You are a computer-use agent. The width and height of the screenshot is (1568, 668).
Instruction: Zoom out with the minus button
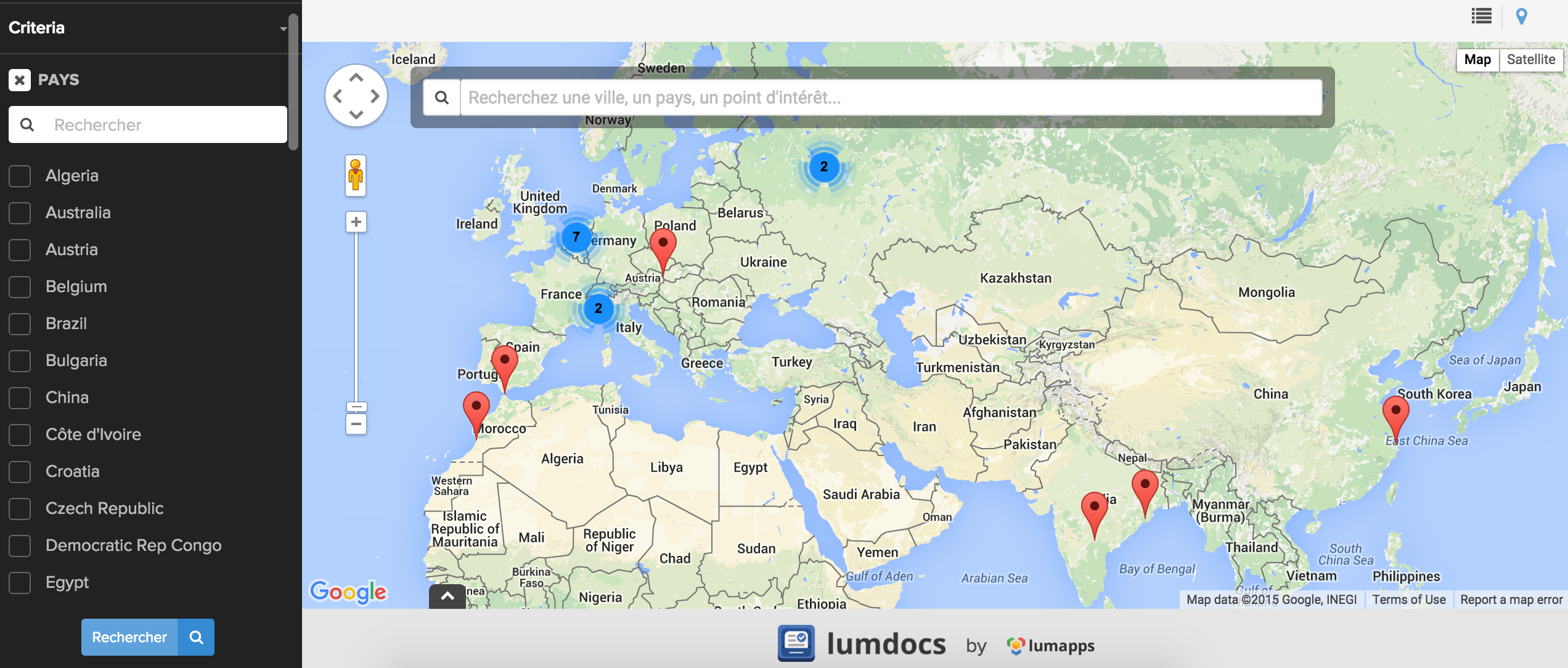click(x=356, y=424)
